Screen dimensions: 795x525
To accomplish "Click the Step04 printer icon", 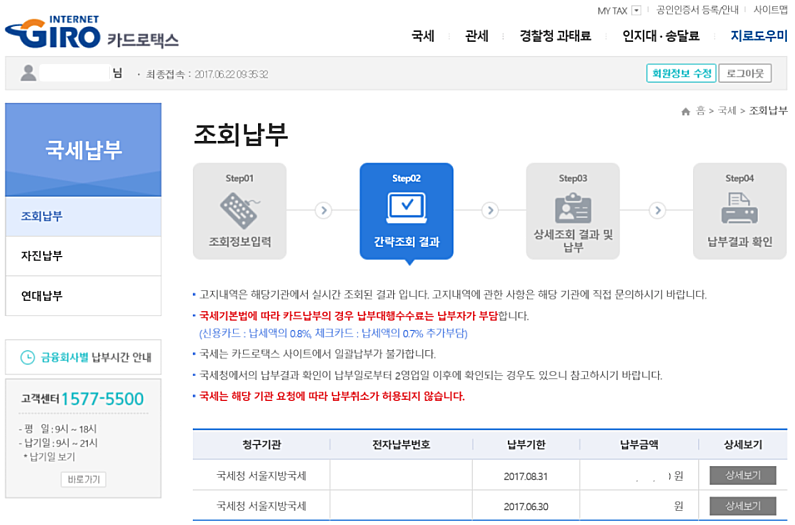I will tap(739, 208).
